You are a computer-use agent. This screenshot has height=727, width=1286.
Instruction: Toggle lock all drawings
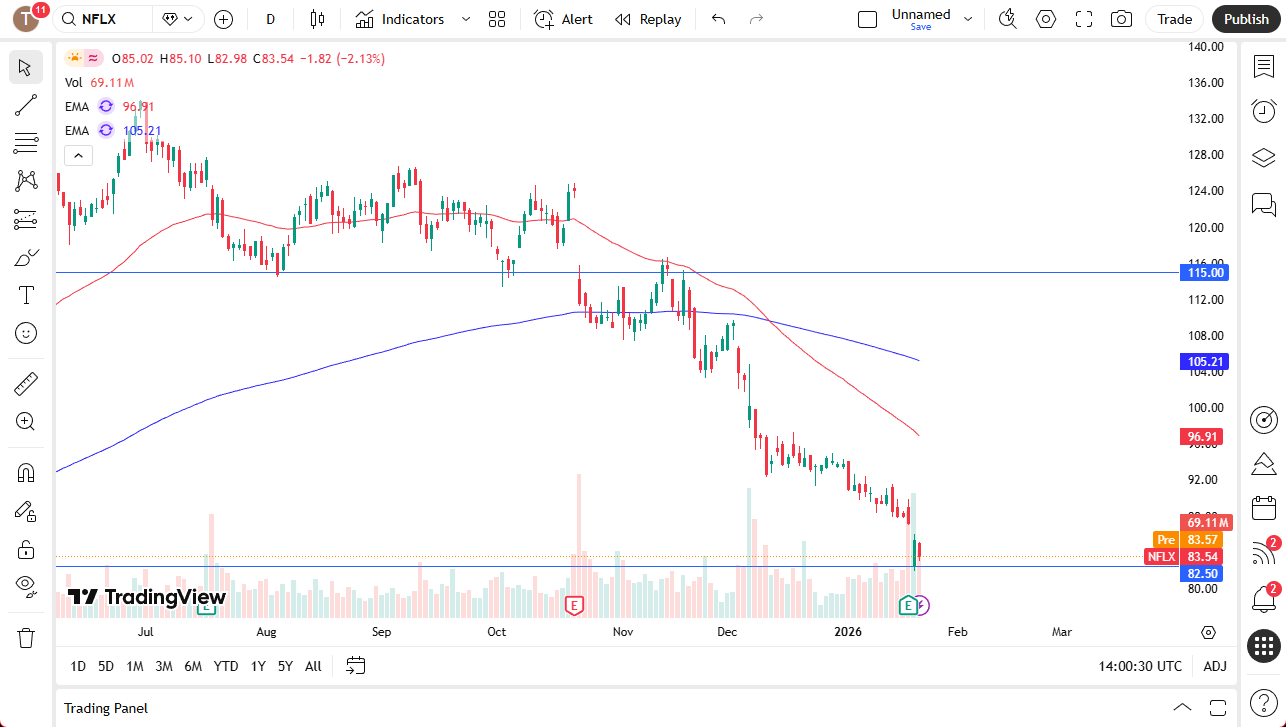point(26,549)
